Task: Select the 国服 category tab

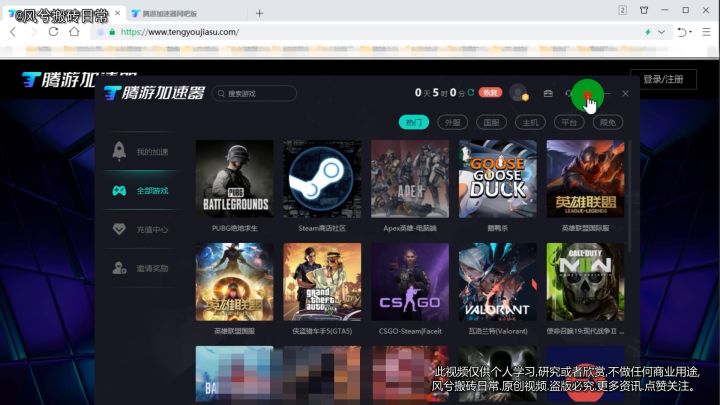Action: [491, 123]
